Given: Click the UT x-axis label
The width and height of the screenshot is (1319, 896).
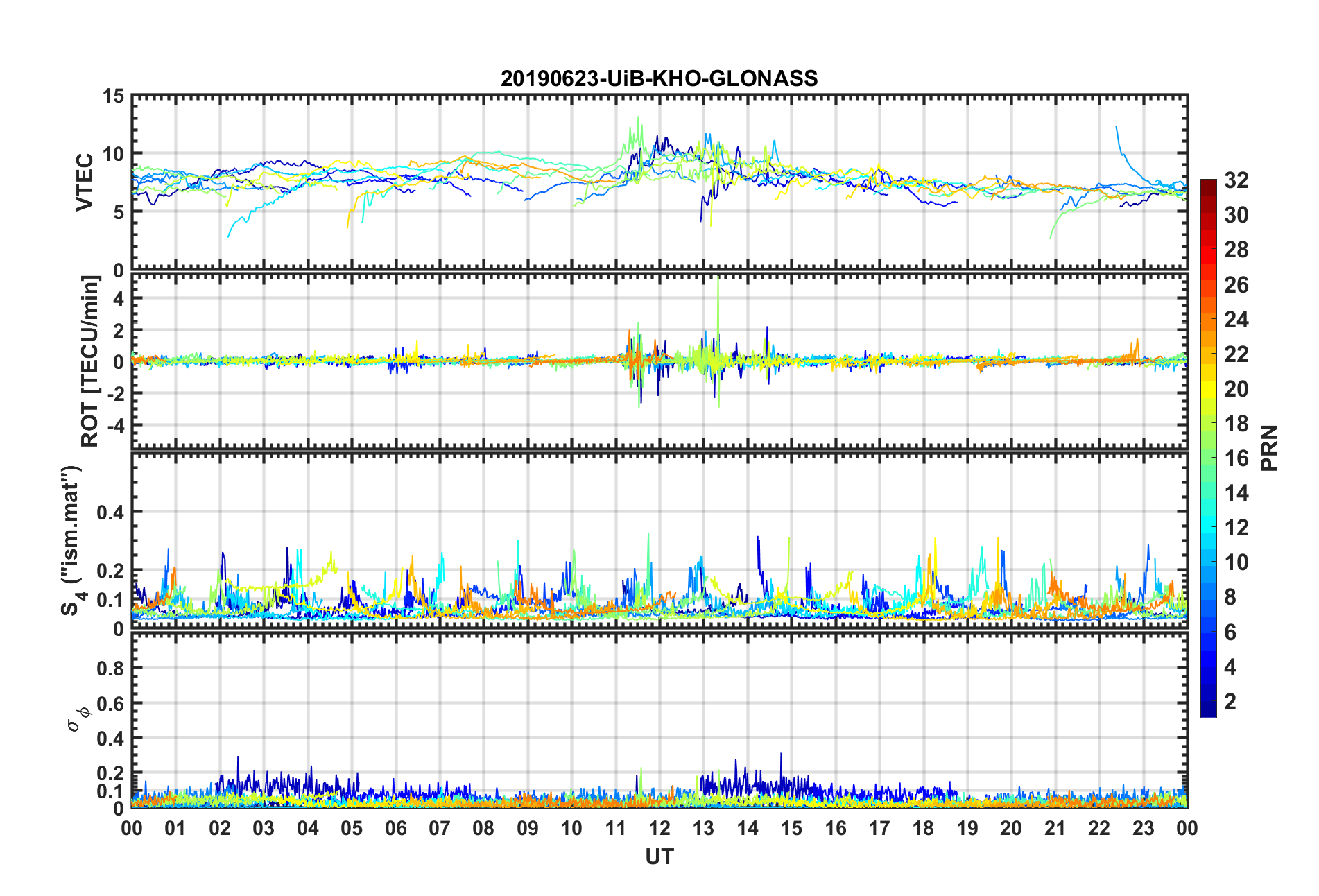Looking at the screenshot, I should pyautogui.click(x=659, y=857).
